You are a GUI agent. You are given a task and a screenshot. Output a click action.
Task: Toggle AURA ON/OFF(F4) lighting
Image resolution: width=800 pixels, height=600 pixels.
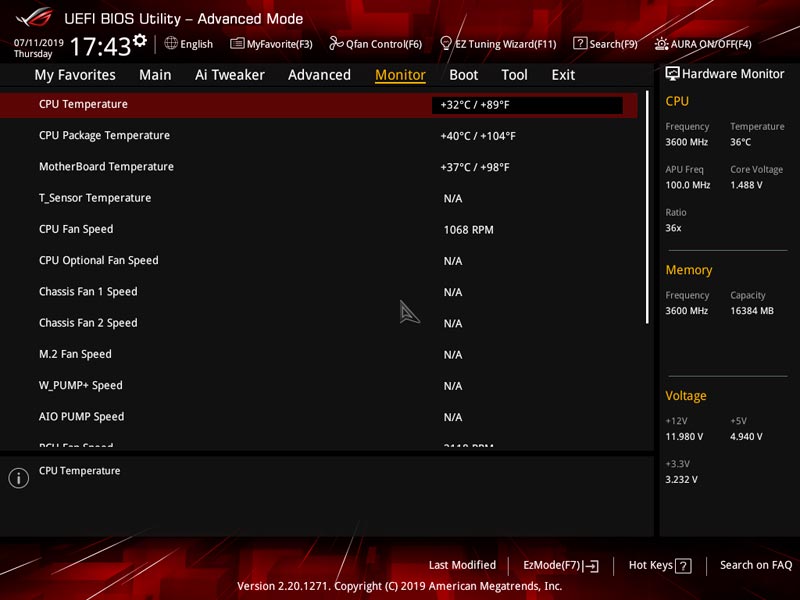click(704, 44)
